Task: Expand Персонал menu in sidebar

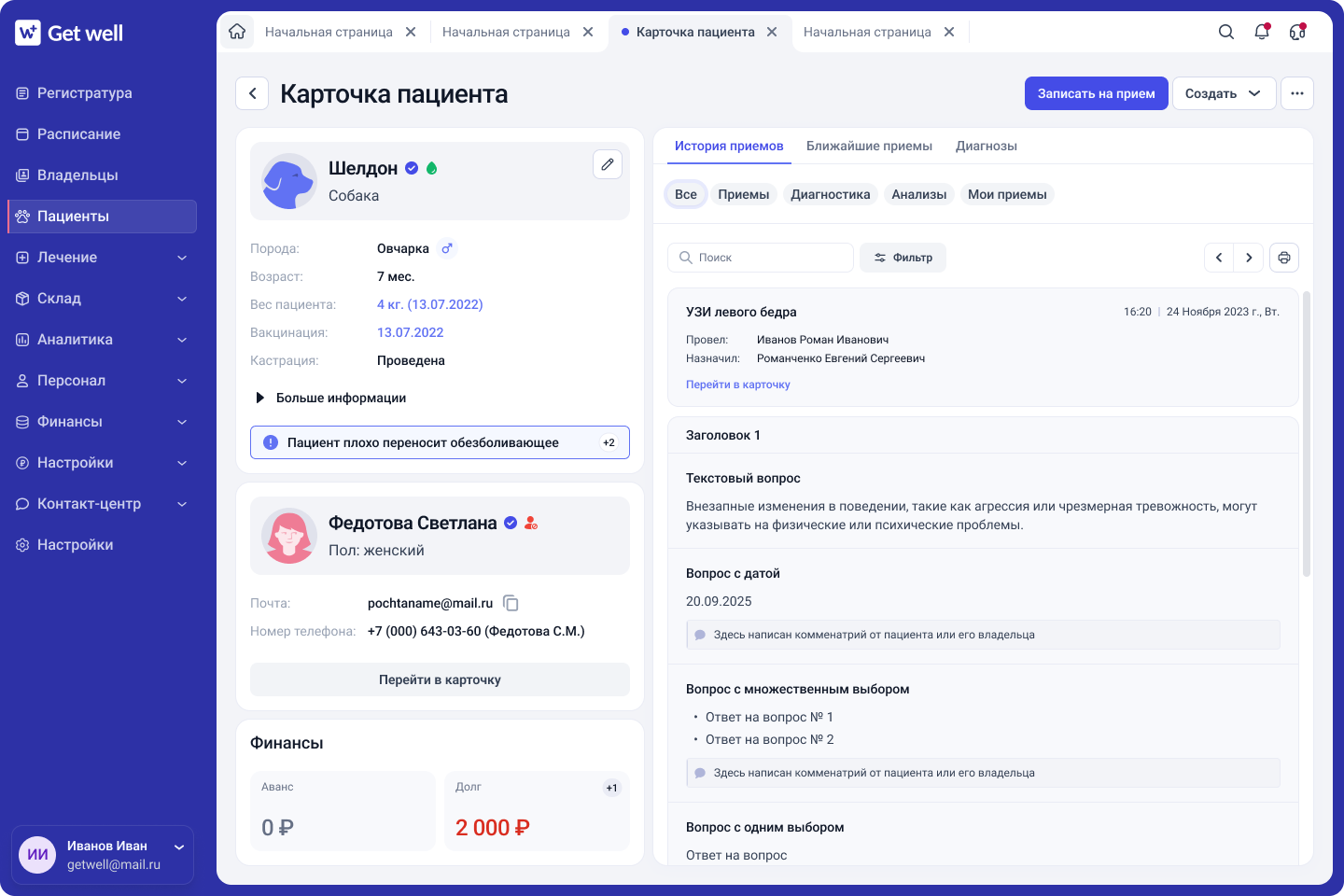Action: (102, 381)
